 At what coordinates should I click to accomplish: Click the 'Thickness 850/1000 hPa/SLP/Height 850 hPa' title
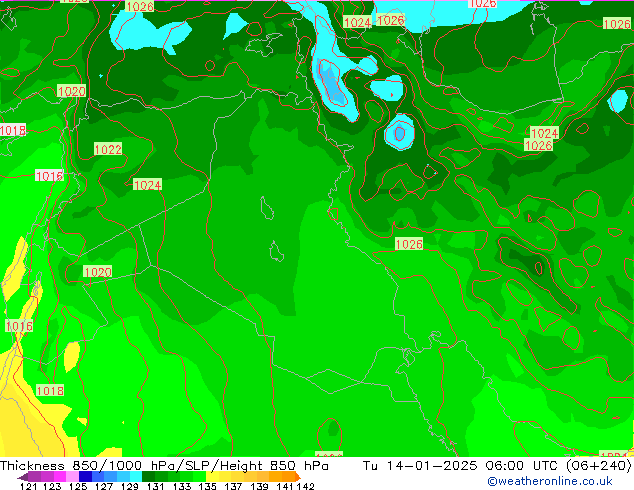coord(164,466)
